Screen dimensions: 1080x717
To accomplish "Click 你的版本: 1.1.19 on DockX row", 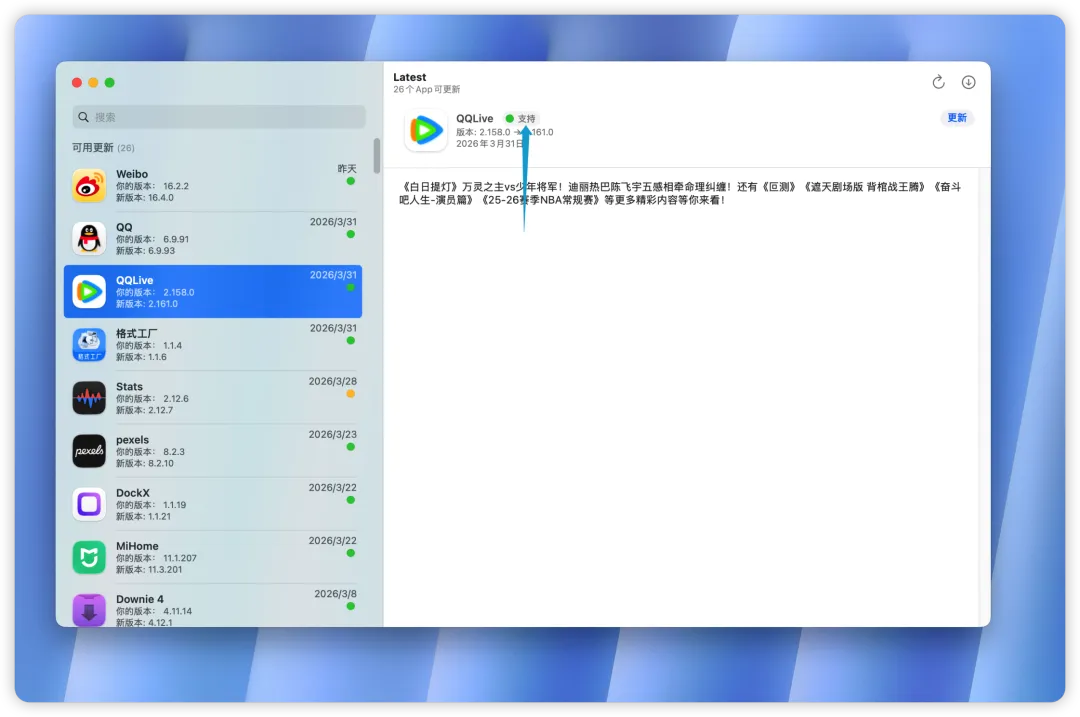I will click(151, 505).
